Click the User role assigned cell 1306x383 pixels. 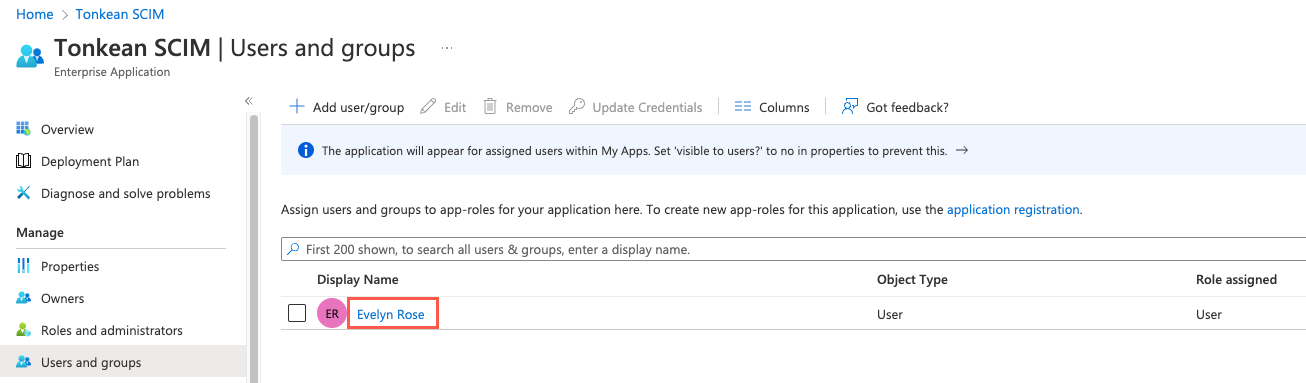click(x=1209, y=314)
